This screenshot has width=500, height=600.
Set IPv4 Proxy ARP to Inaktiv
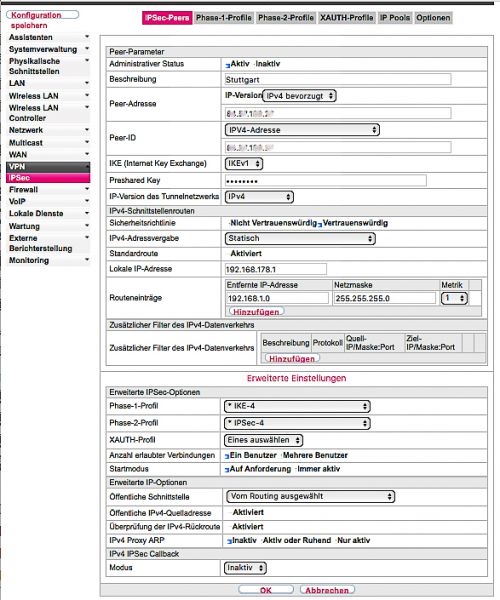(229, 541)
